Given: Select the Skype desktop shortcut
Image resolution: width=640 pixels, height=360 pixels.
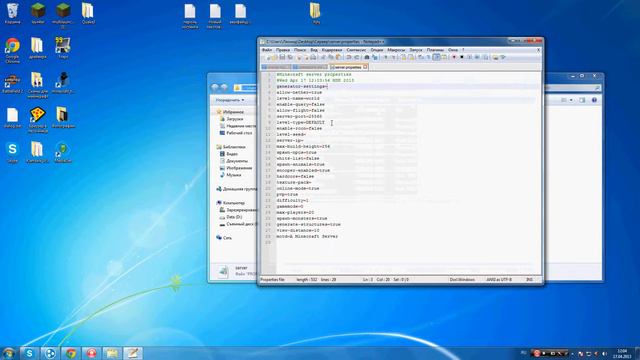Looking at the screenshot, I should [x=12, y=152].
